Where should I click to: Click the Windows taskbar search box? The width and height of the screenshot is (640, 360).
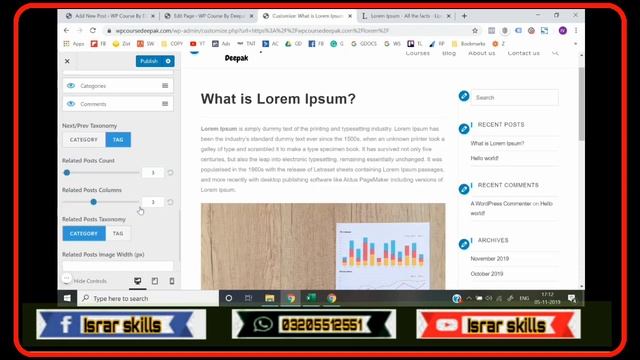pyautogui.click(x=148, y=298)
